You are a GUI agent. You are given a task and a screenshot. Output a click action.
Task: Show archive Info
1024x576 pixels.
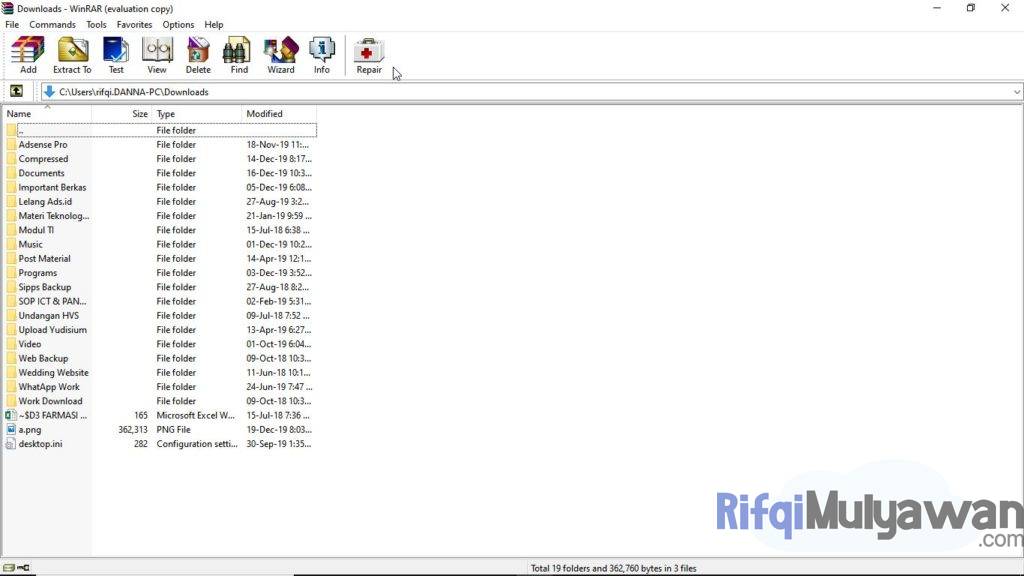pos(322,55)
